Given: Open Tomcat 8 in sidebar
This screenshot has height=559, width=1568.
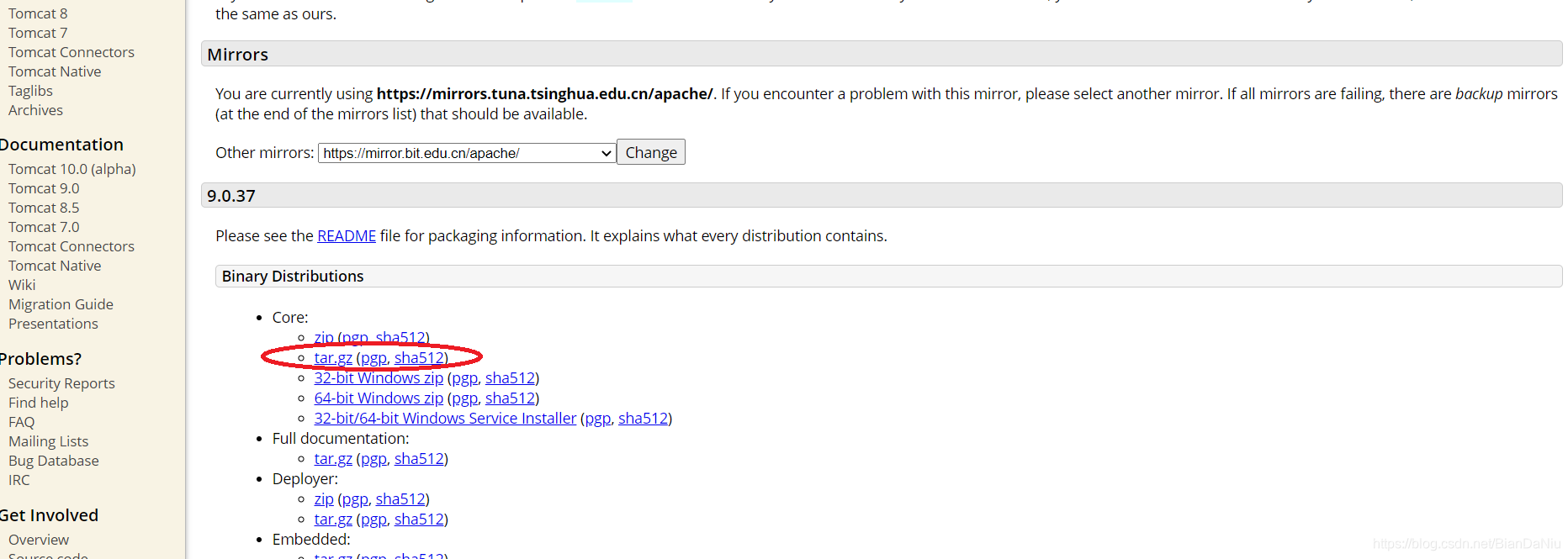Looking at the screenshot, I should [x=38, y=13].
